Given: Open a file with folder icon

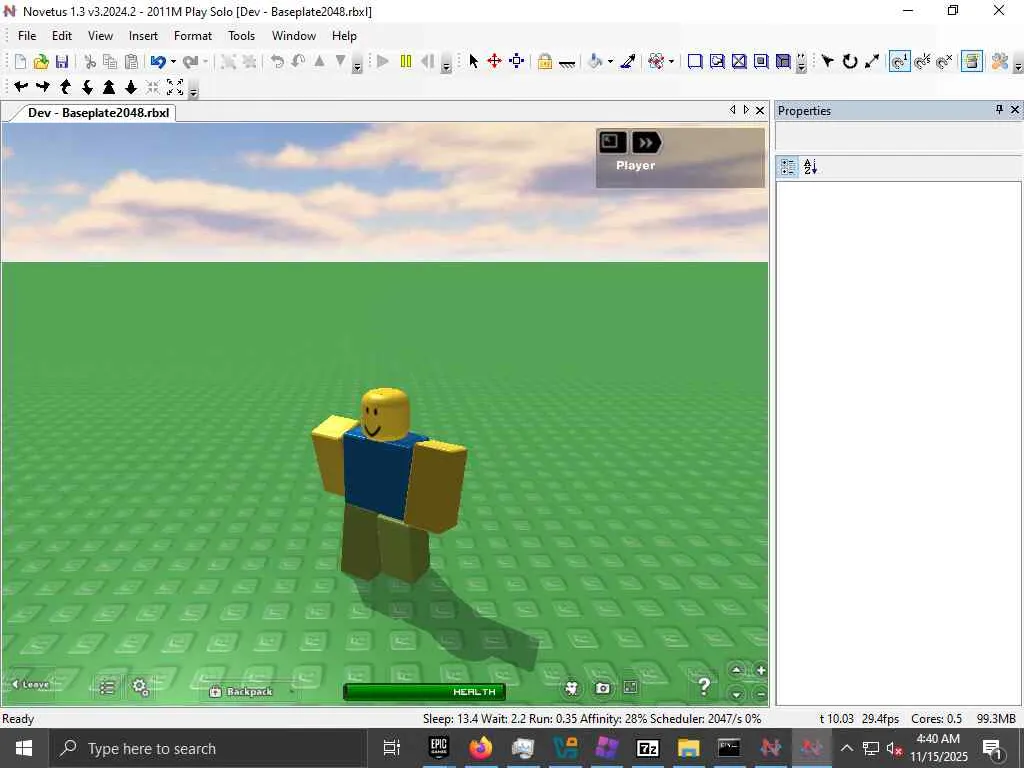Looking at the screenshot, I should tap(41, 61).
